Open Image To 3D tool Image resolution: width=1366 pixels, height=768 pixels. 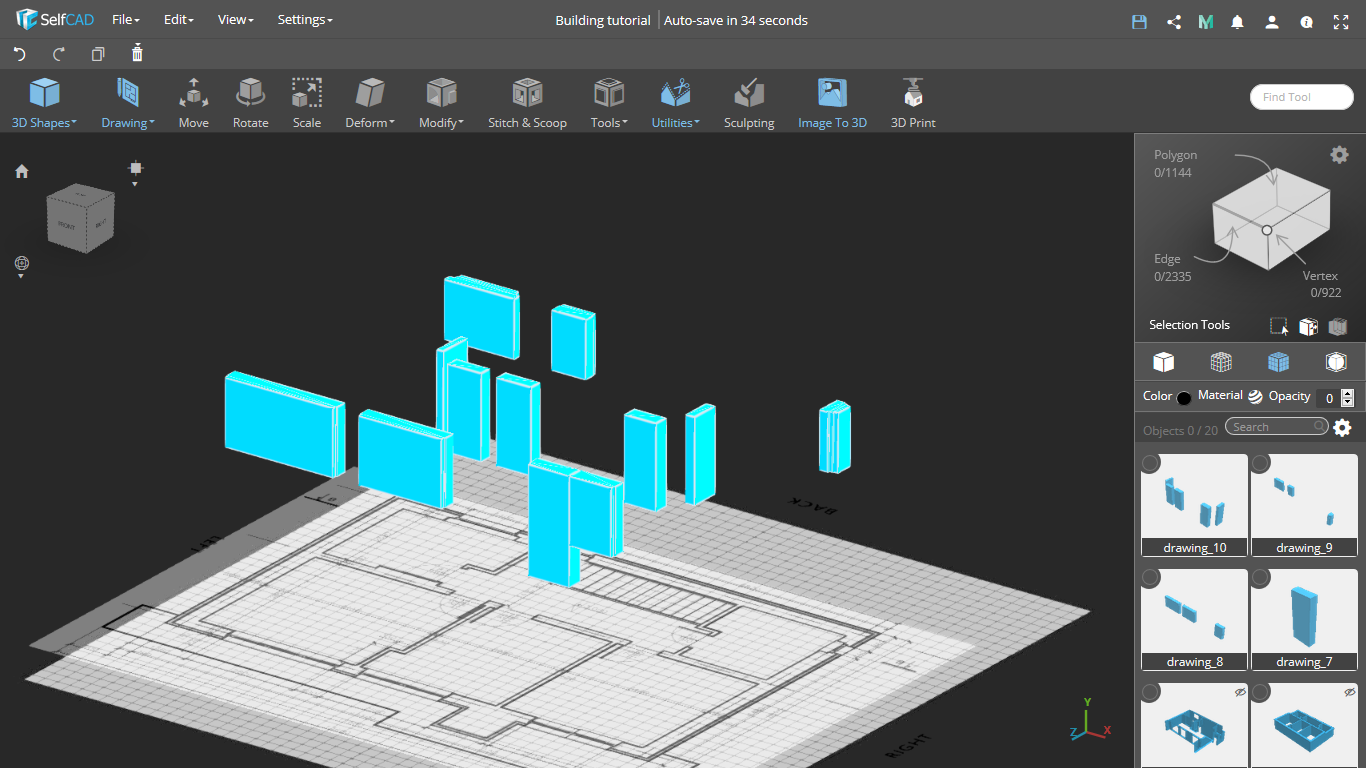click(832, 104)
